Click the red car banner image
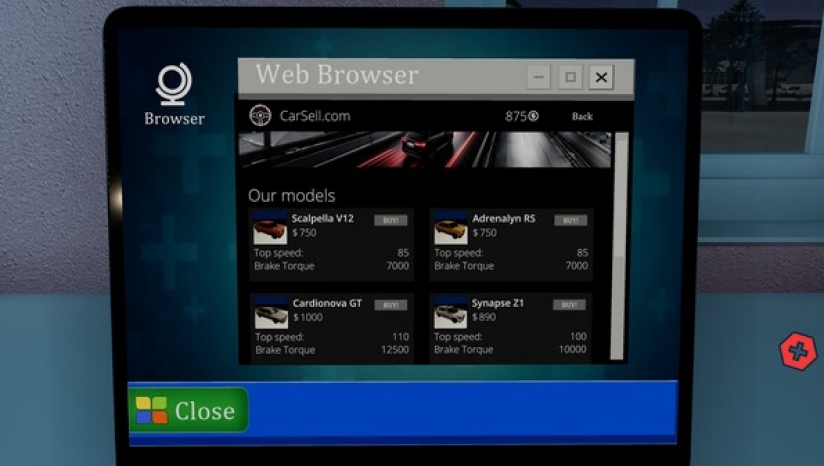Image resolution: width=824 pixels, height=466 pixels. point(425,150)
